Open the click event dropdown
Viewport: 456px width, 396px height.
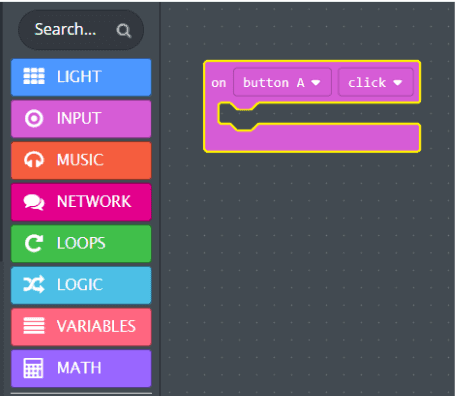[x=376, y=82]
